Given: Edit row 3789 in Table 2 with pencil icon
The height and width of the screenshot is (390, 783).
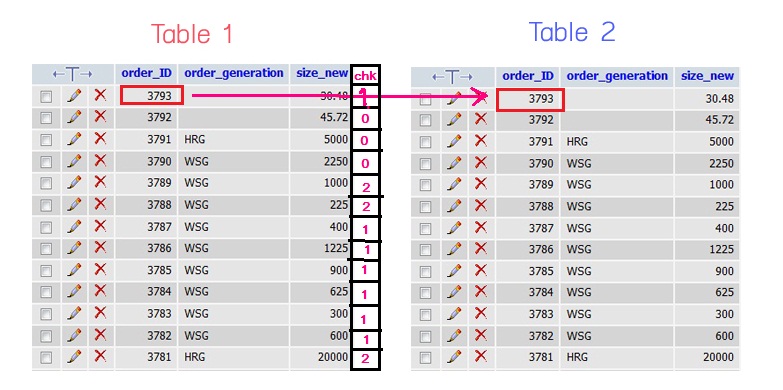Looking at the screenshot, I should (454, 185).
